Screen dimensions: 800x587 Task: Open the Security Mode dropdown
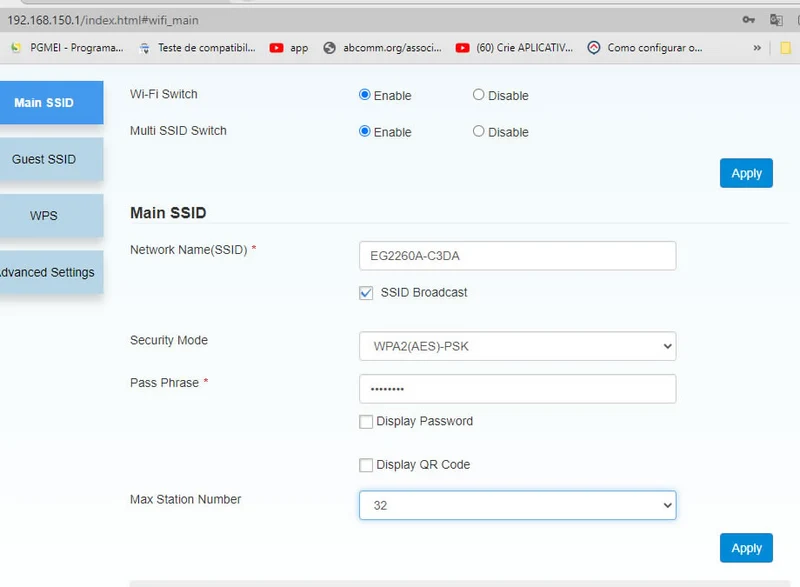coord(517,346)
